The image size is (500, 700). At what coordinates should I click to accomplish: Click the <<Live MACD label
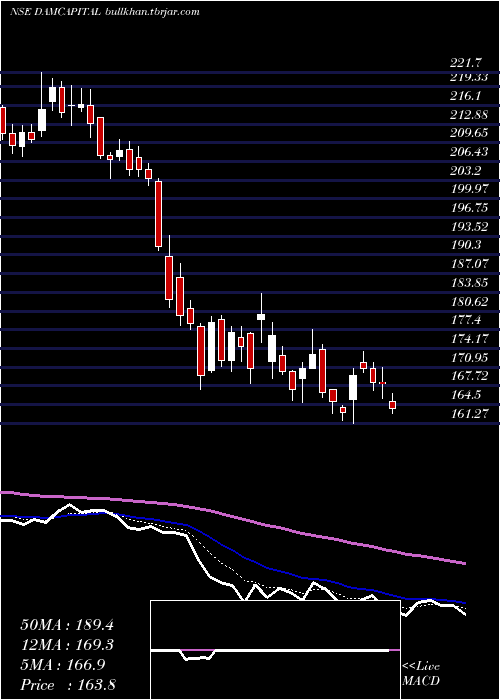(421, 674)
